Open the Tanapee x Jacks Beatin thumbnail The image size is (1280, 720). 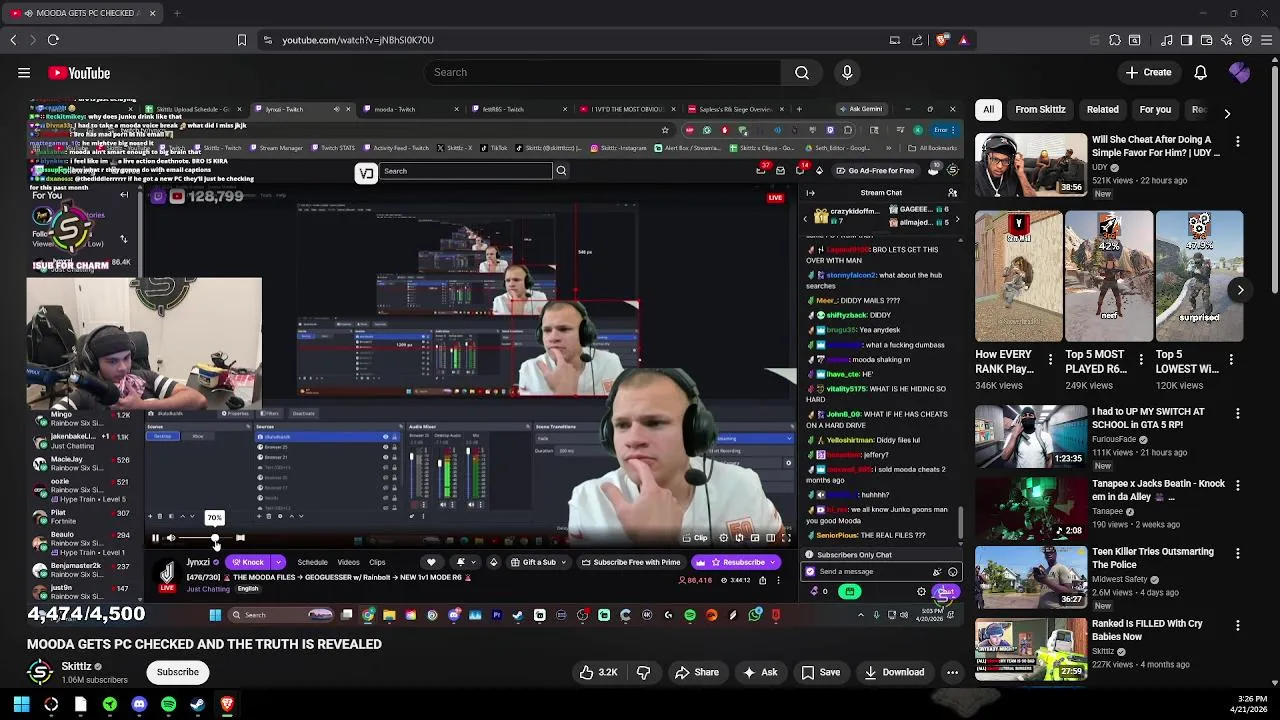[1031, 508]
